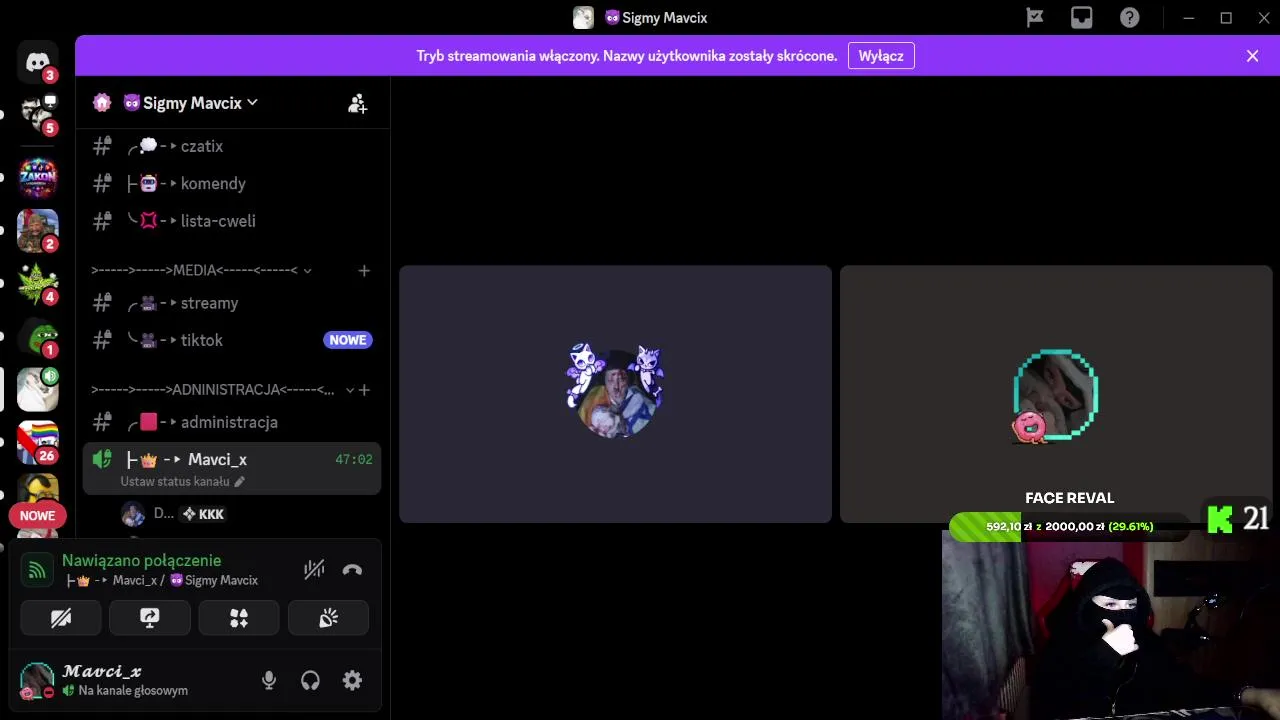Open the soldier avatar server with 2 badge
The height and width of the screenshot is (720, 1280).
click(x=38, y=231)
